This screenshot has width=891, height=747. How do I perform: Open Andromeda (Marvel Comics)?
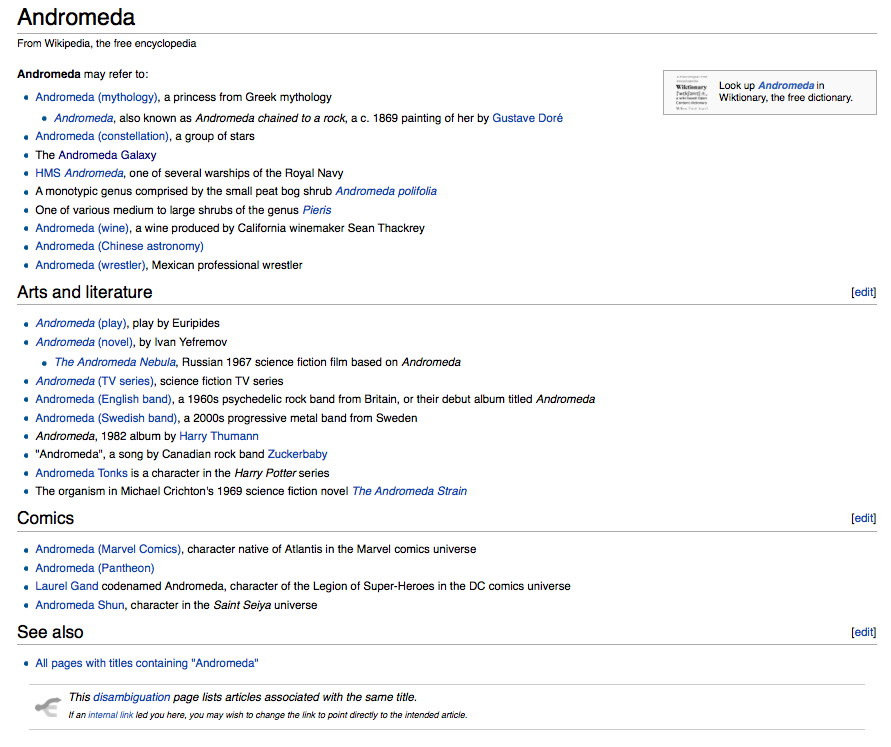tap(108, 549)
